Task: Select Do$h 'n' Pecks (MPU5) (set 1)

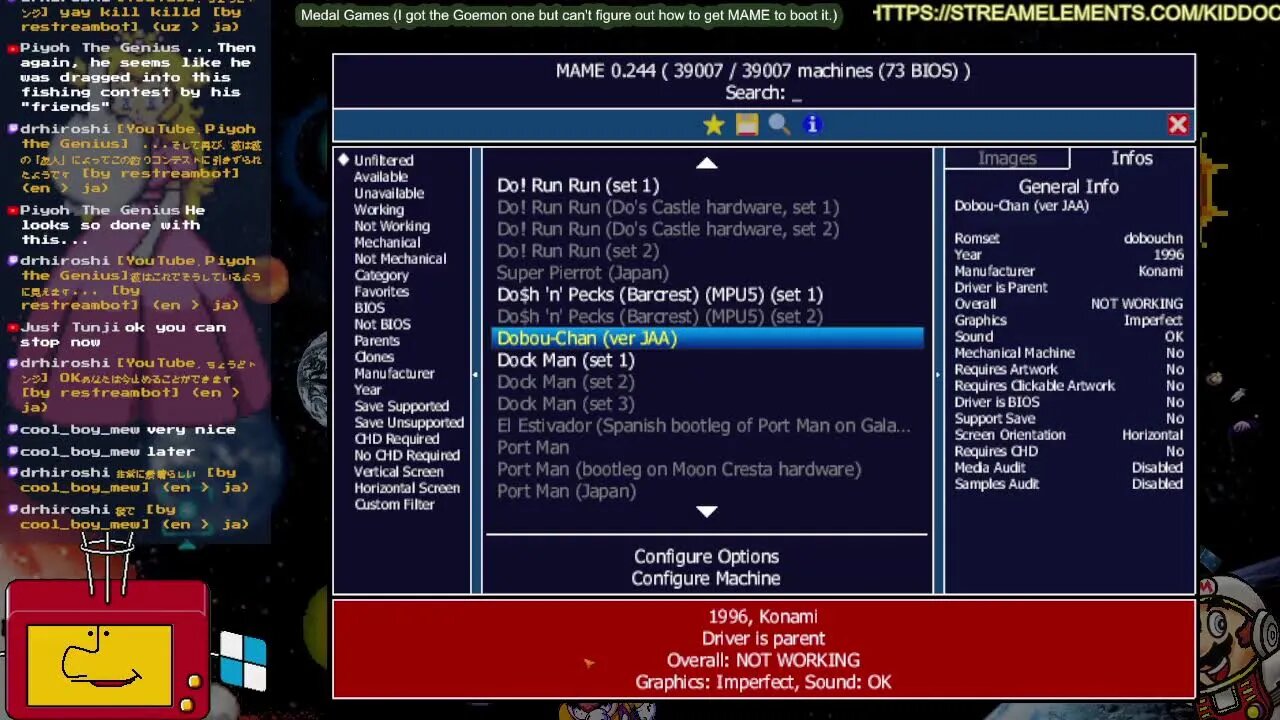Action: coord(707,295)
